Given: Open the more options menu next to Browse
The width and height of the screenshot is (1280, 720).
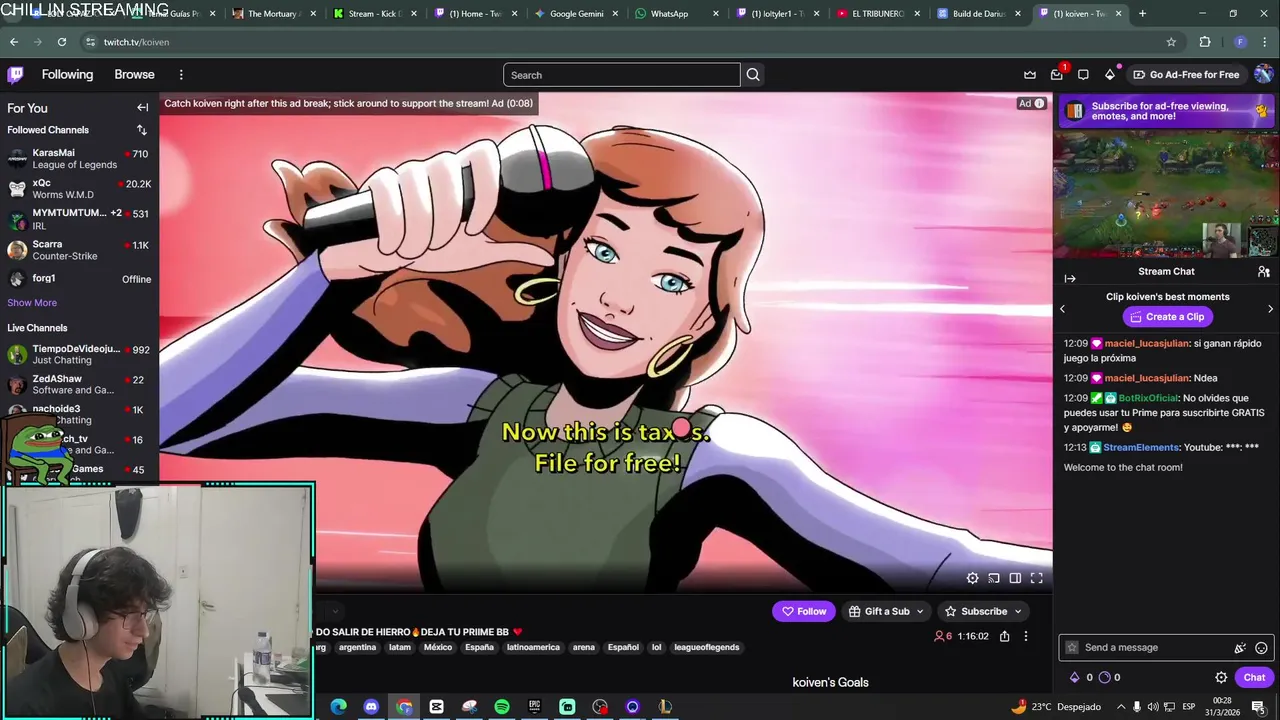Looking at the screenshot, I should [x=181, y=75].
